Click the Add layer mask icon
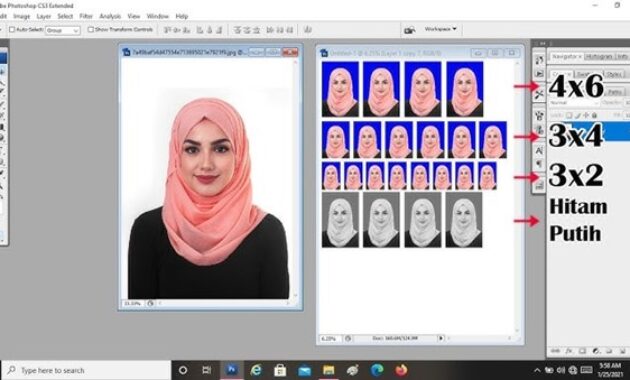This screenshot has height=380, width=630. click(x=582, y=351)
